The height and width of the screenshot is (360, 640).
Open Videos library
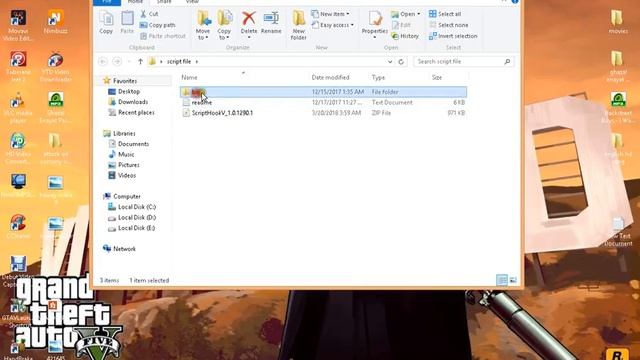tap(127, 176)
